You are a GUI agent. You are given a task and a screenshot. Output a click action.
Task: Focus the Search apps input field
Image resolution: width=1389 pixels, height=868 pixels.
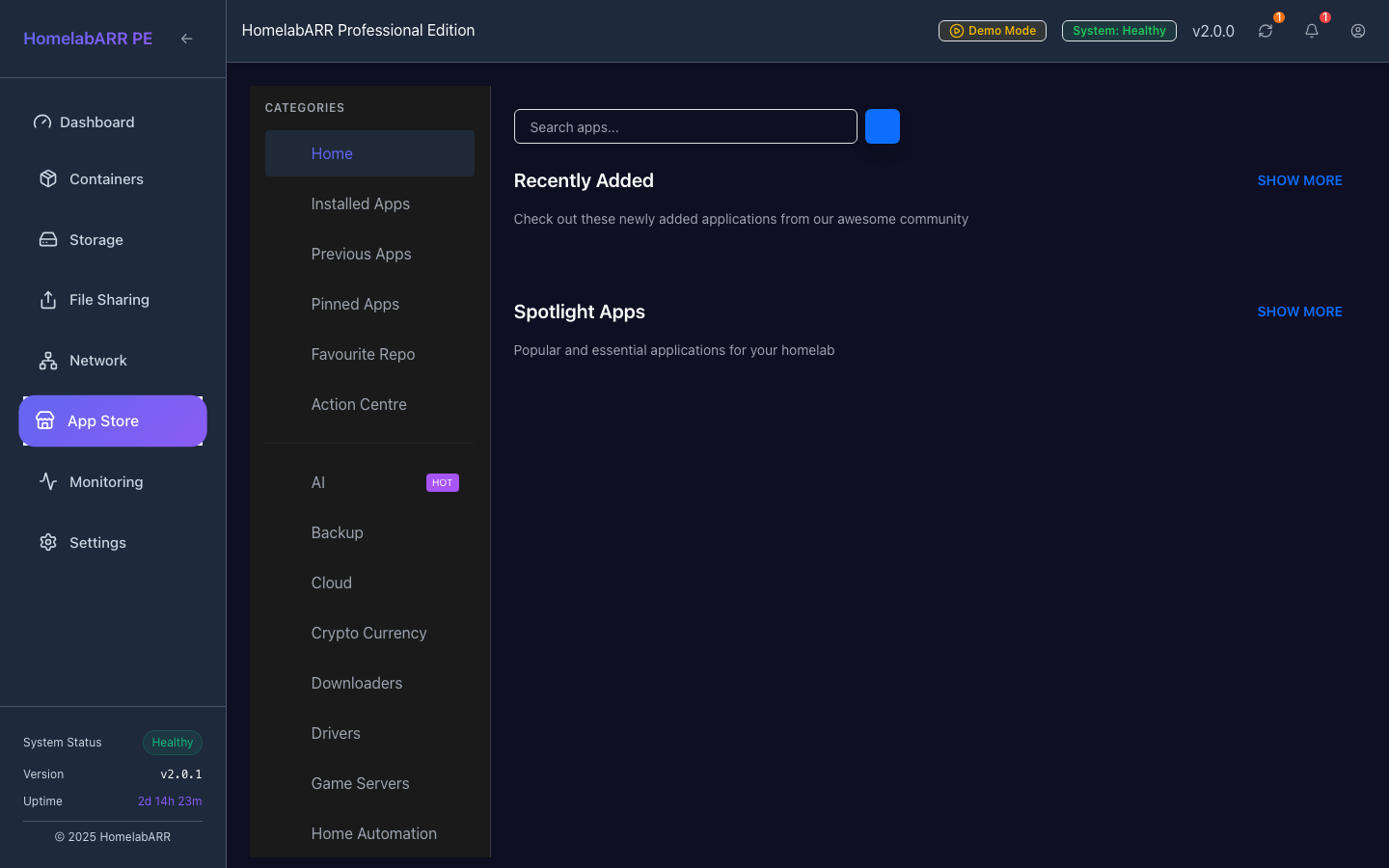tap(685, 126)
